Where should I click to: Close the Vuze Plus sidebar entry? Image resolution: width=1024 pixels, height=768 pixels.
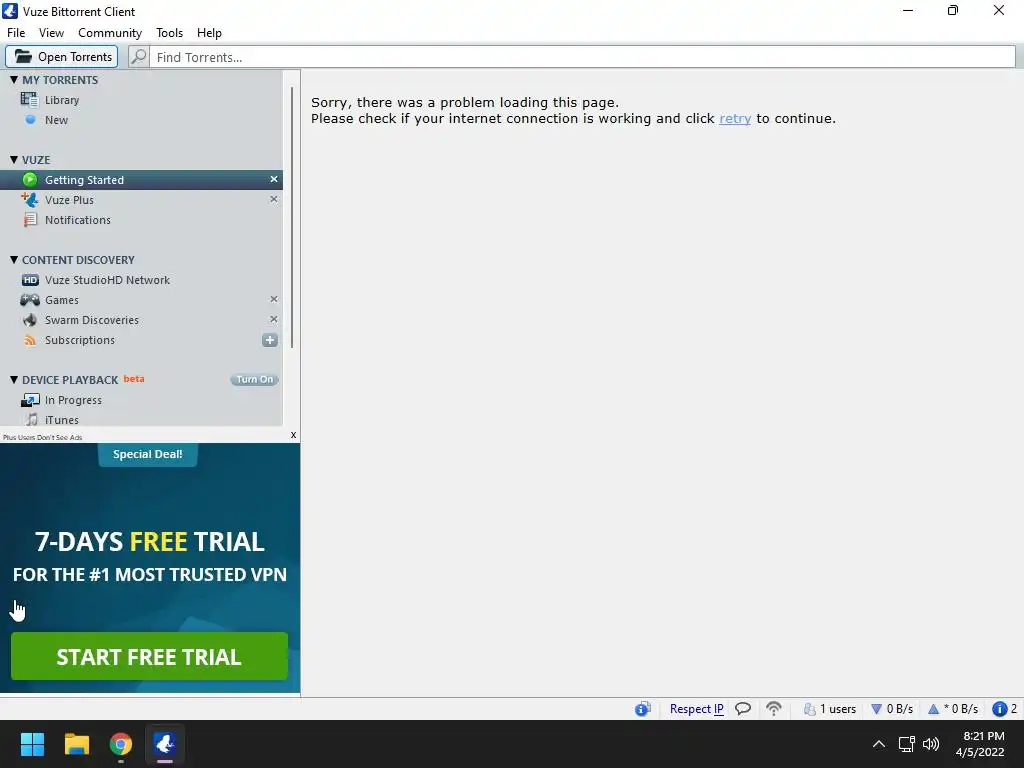tap(274, 199)
